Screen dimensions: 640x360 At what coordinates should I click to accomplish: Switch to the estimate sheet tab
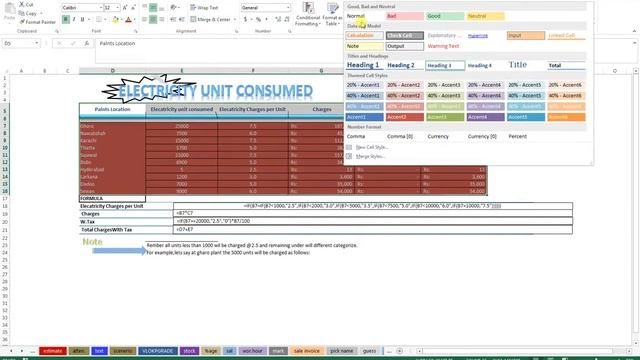pyautogui.click(x=53, y=351)
